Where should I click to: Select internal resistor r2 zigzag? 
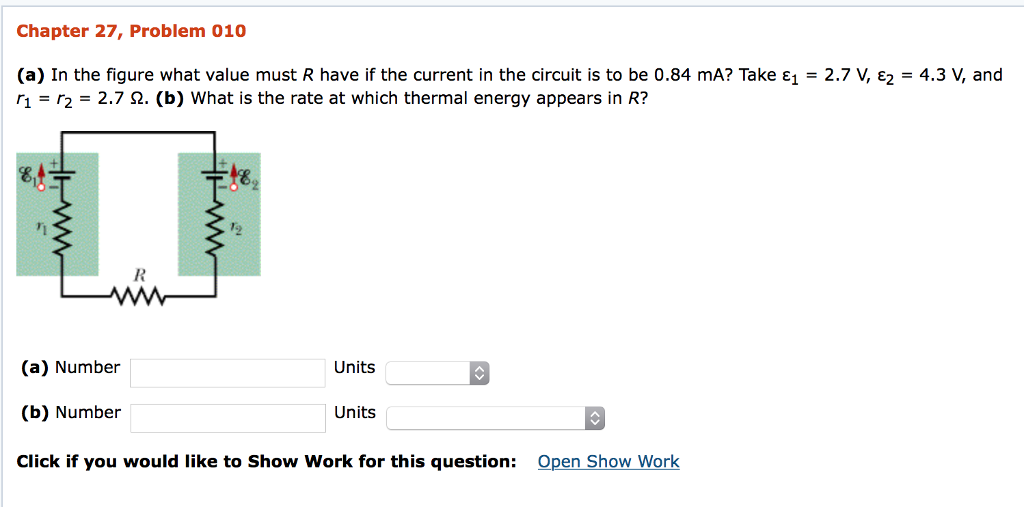215,229
